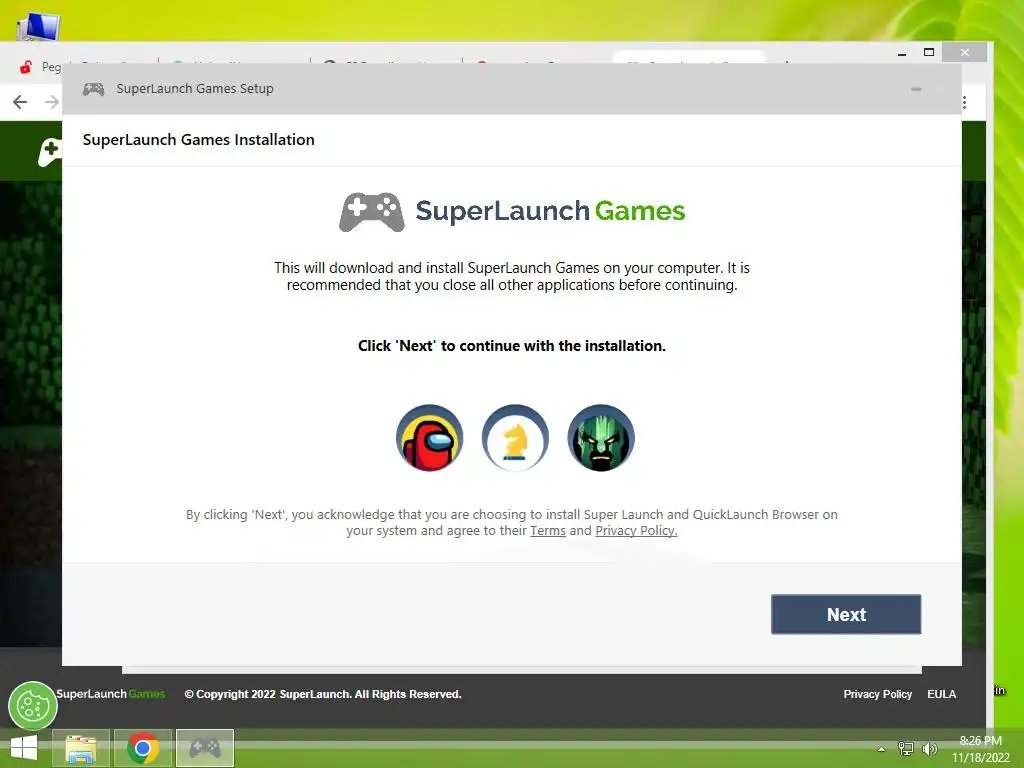Image resolution: width=1024 pixels, height=768 pixels.
Task: Click the red Among Us game icon
Action: click(x=429, y=438)
